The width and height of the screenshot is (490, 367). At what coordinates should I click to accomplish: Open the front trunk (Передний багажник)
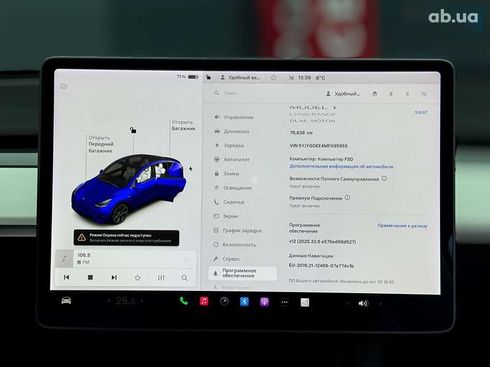pyautogui.click(x=101, y=144)
